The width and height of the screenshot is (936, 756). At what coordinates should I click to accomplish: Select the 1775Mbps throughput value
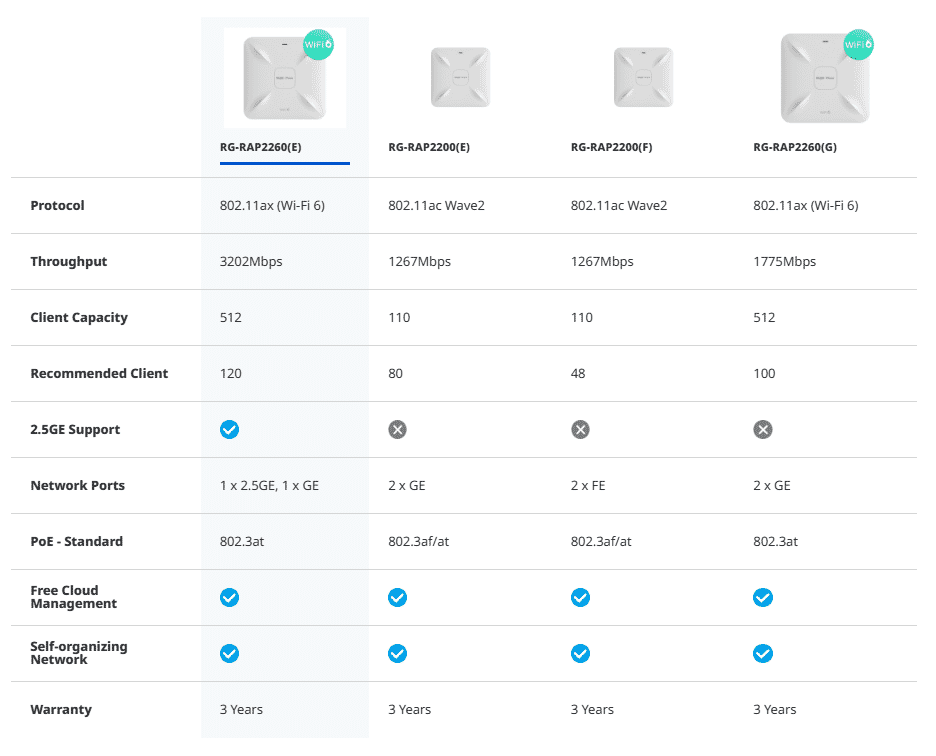[784, 262]
